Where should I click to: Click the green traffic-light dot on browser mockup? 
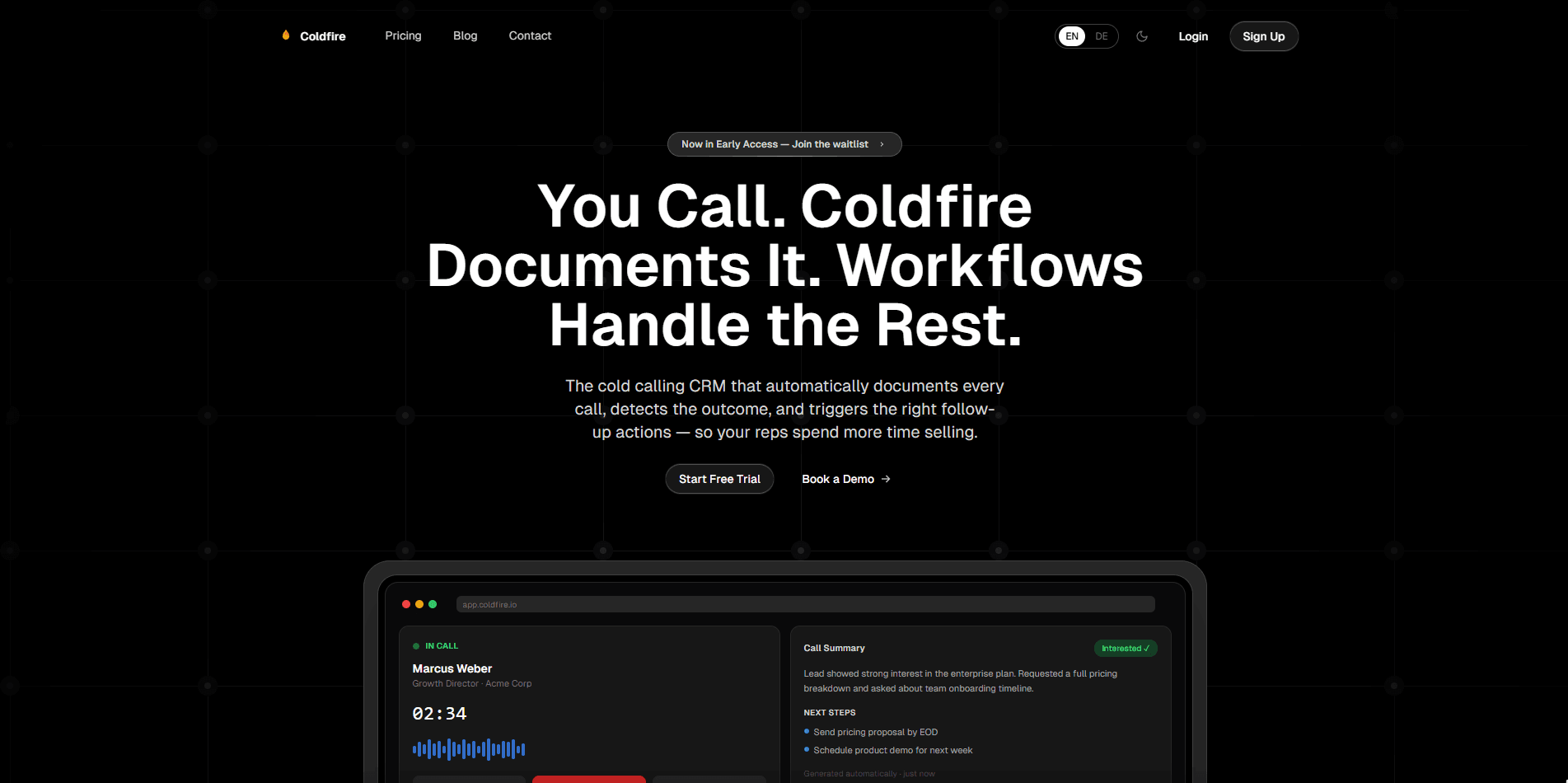tap(433, 603)
